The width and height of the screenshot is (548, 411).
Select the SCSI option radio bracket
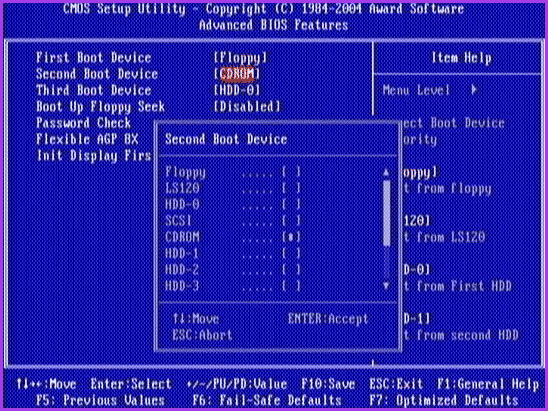[x=291, y=221]
